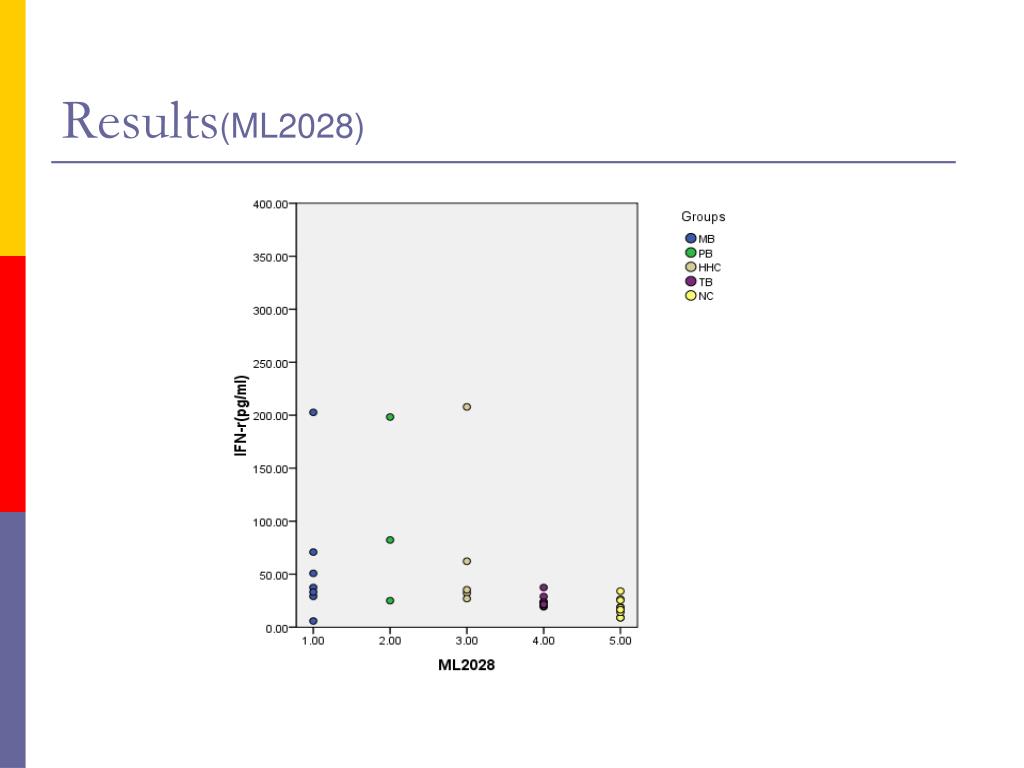Screen dimensions: 1024x768
Task: Click the TB purple legend swatch
Action: point(690,281)
